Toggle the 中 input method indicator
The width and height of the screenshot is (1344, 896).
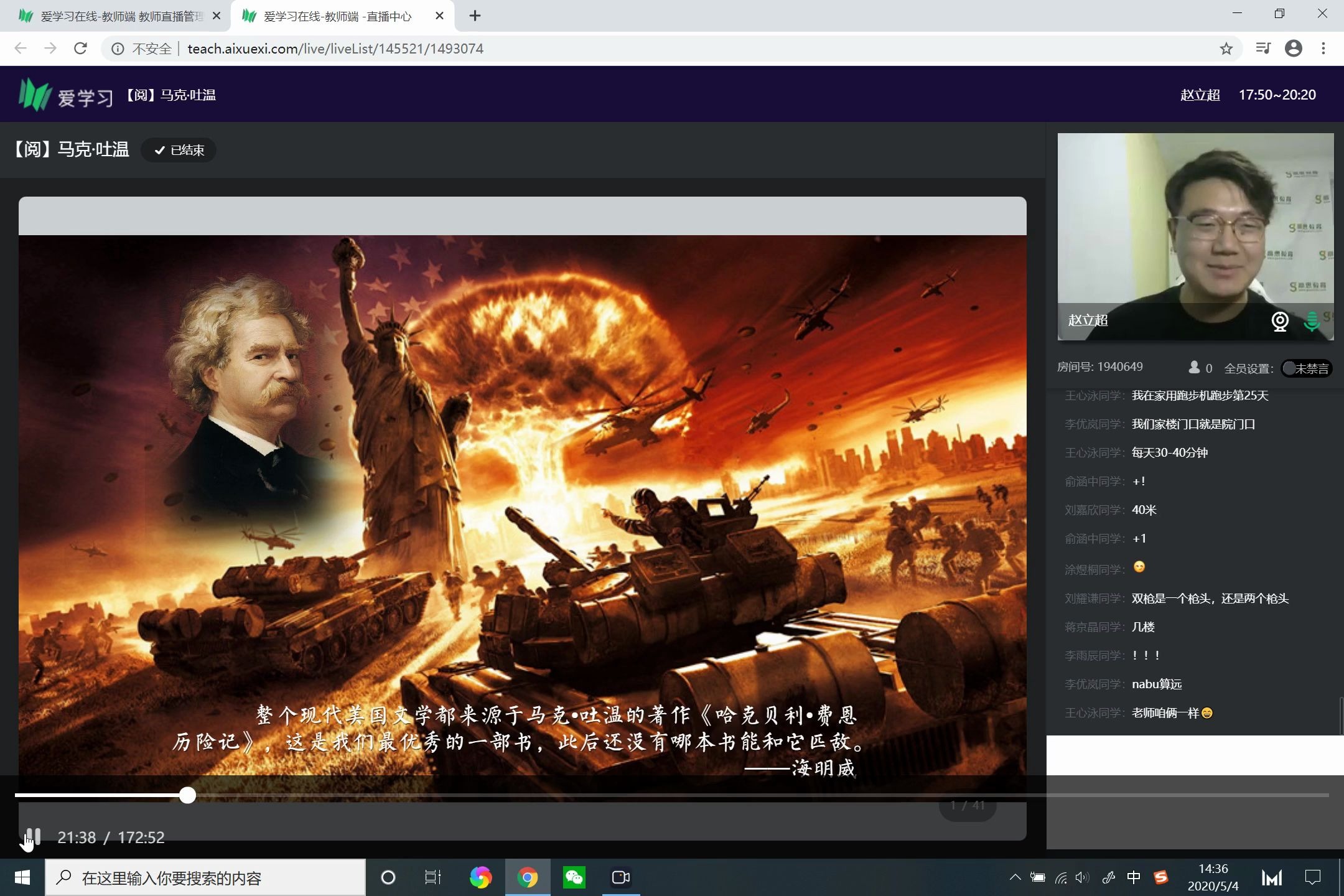point(1134,877)
